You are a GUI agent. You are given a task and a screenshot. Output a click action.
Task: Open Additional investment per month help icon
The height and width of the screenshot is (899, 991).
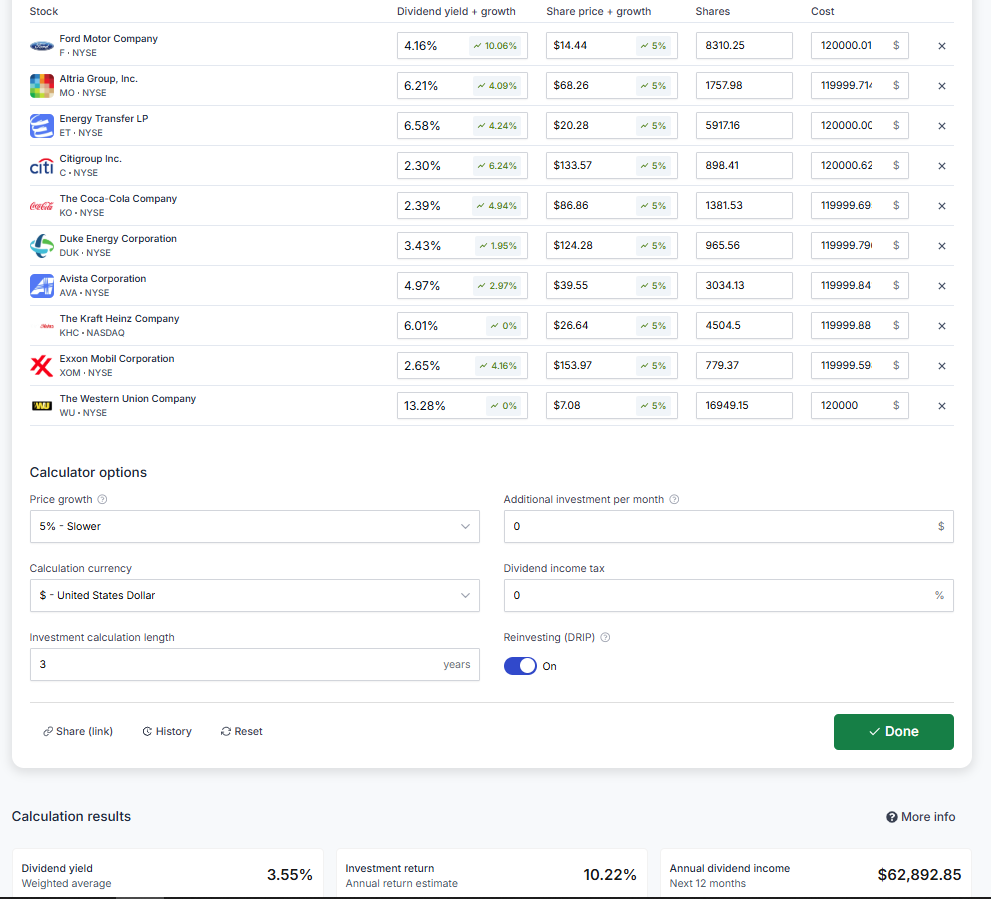coord(674,499)
